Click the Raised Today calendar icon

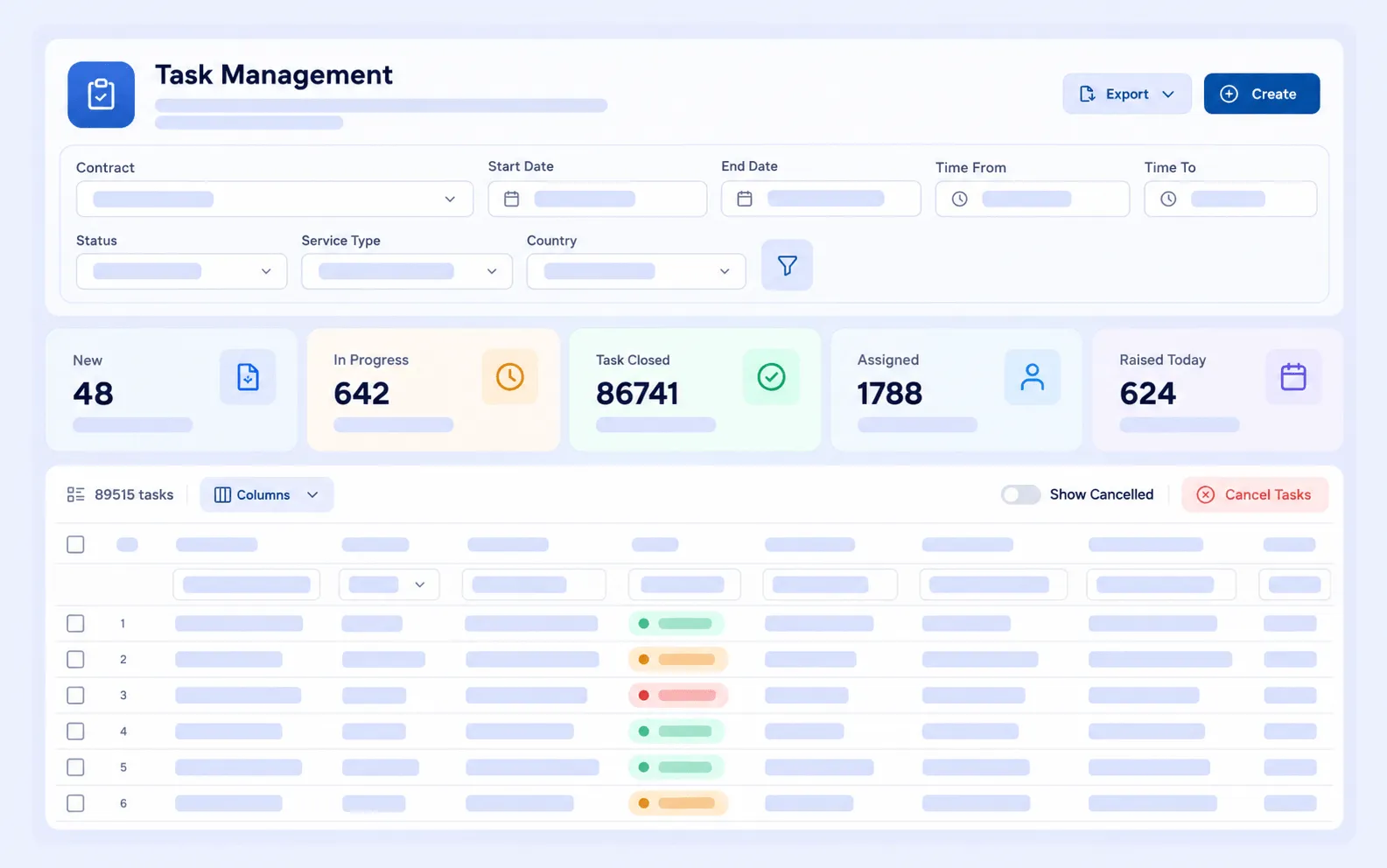pos(1293,377)
